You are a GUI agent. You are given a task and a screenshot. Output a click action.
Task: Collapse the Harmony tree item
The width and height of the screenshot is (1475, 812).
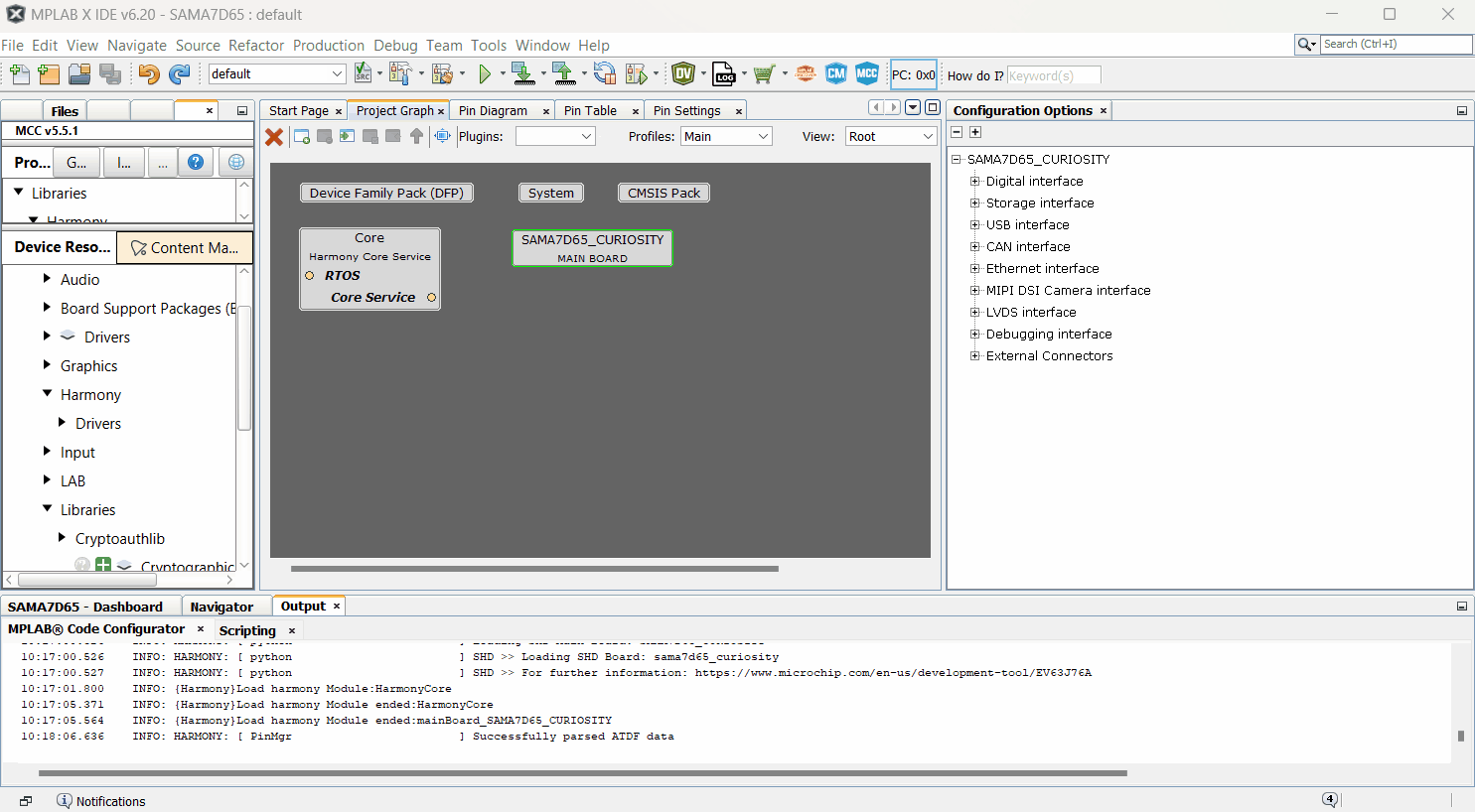(x=47, y=394)
